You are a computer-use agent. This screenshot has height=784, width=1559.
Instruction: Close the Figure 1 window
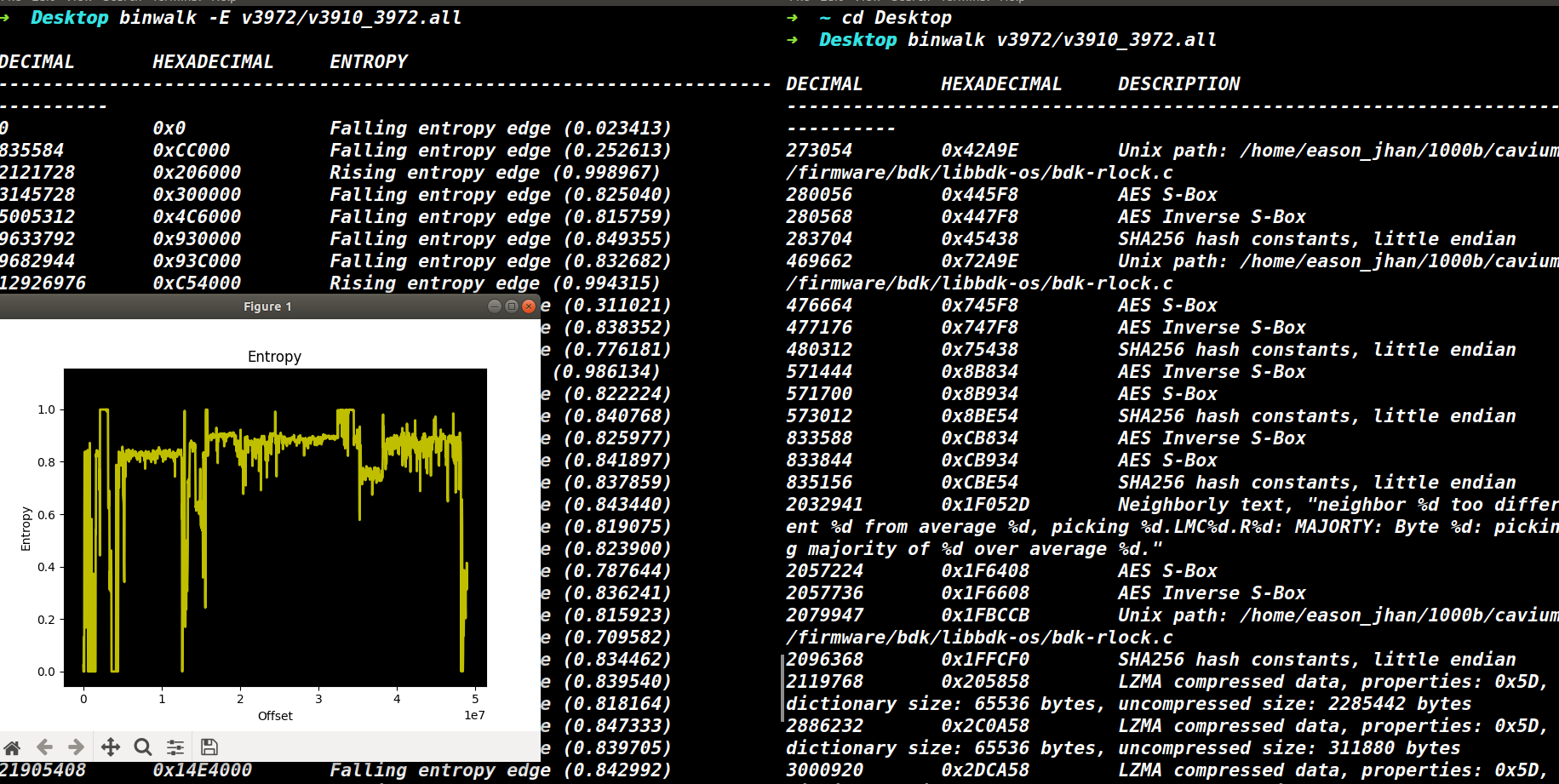click(529, 306)
